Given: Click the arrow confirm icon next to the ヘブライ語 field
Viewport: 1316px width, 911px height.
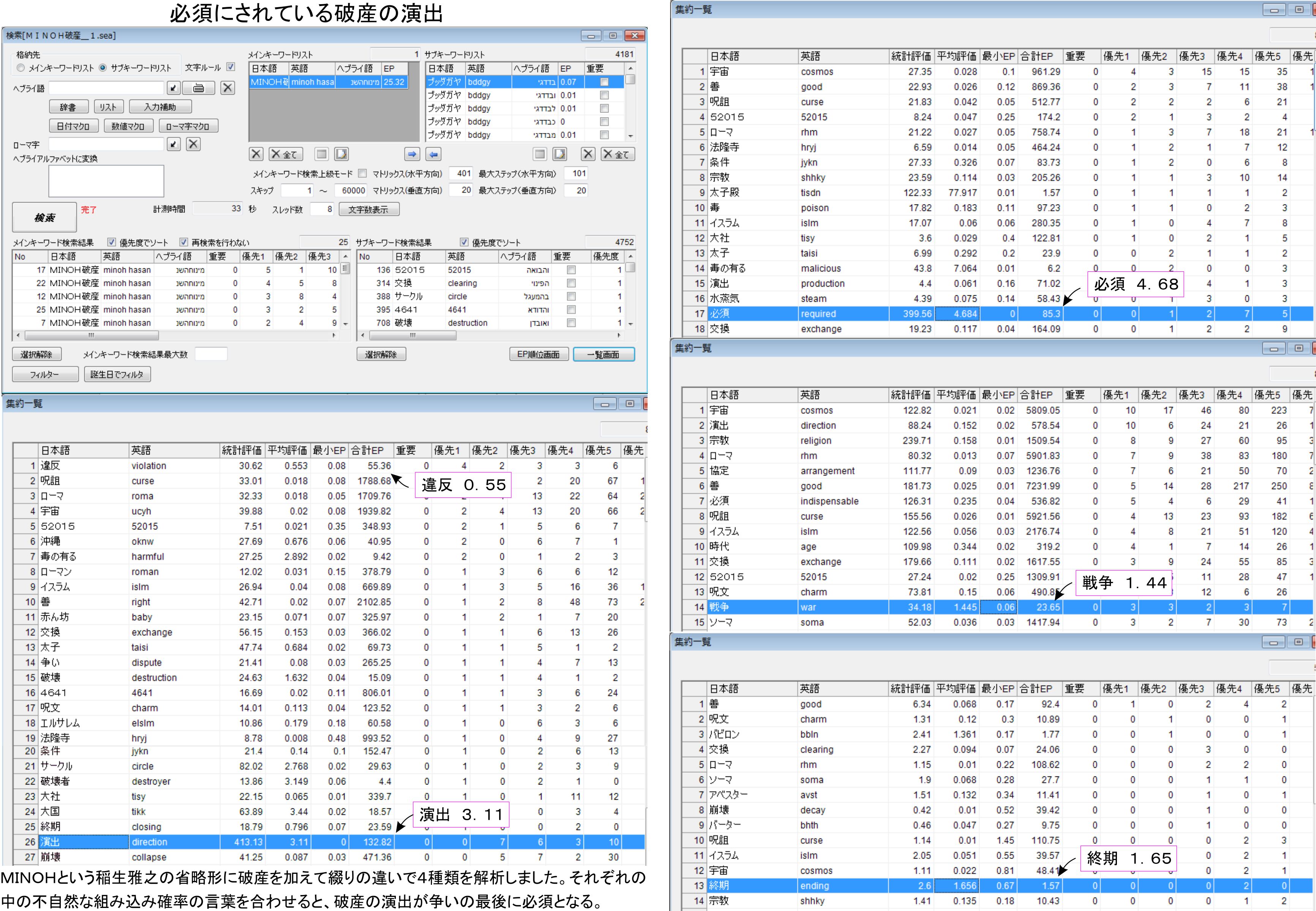Looking at the screenshot, I should [174, 88].
